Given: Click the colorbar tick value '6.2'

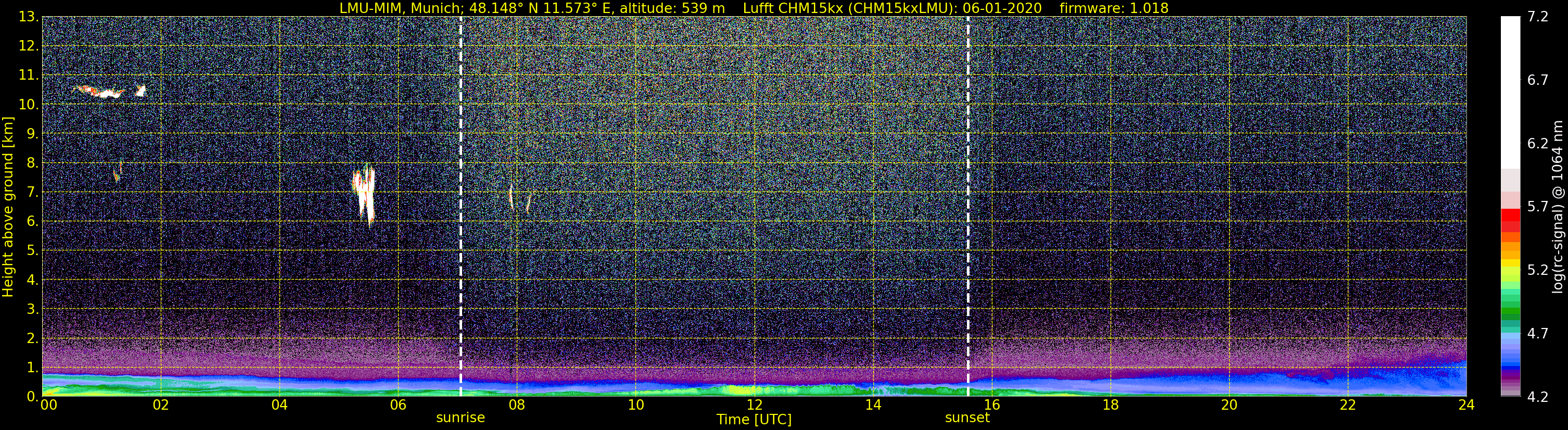Looking at the screenshot, I should pyautogui.click(x=1538, y=143).
